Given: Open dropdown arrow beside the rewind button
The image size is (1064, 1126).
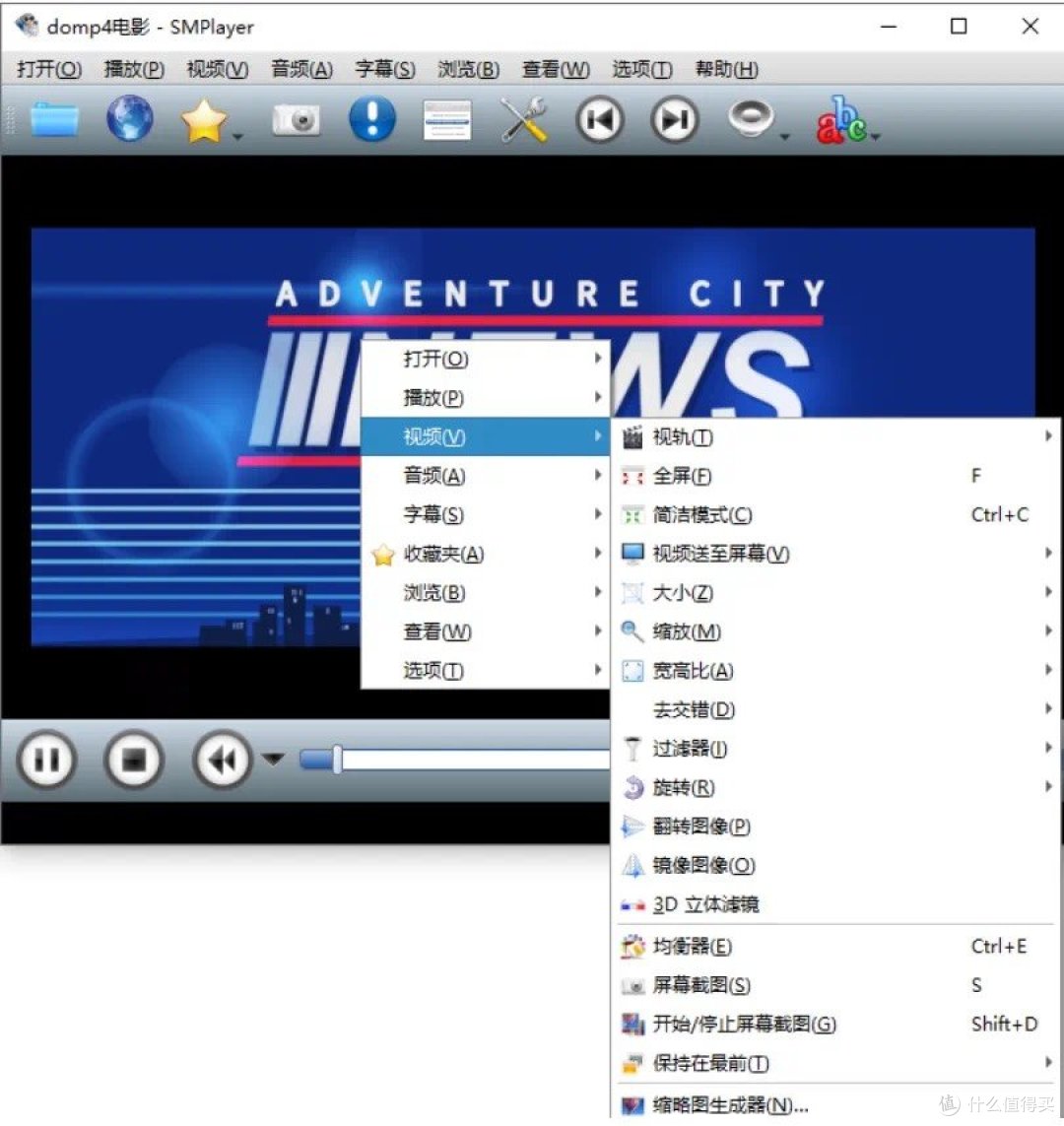Looking at the screenshot, I should [273, 759].
